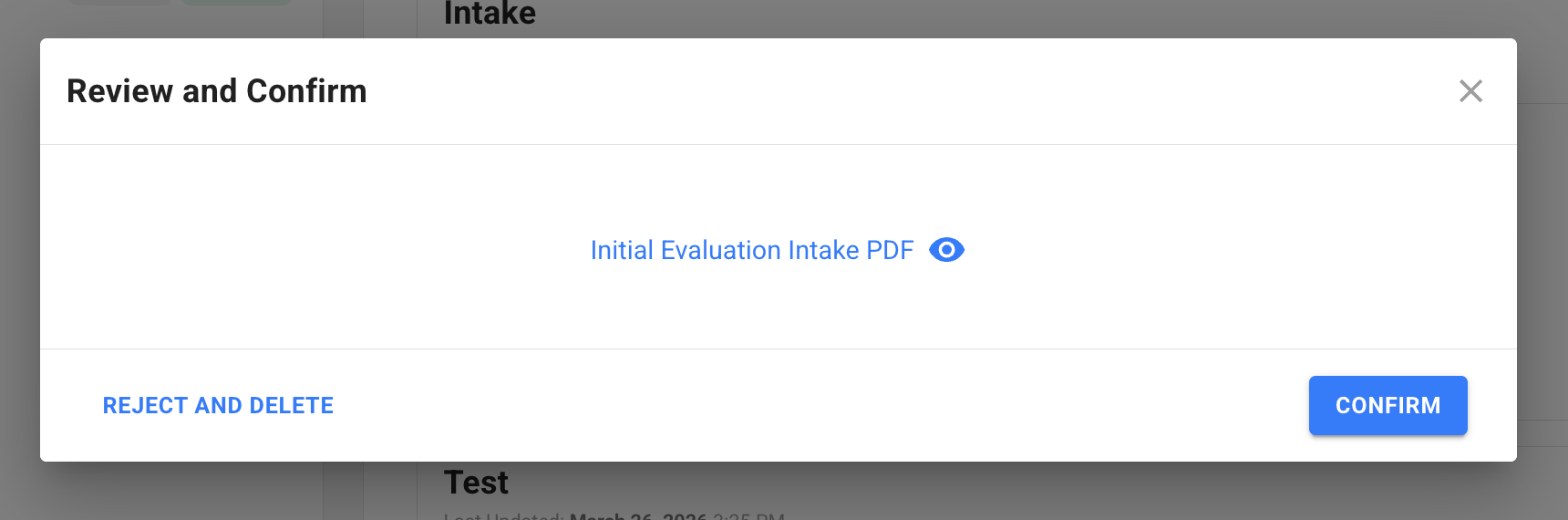Click the dimmed gray button at top left
The width and height of the screenshot is (1568, 520).
click(120, 3)
